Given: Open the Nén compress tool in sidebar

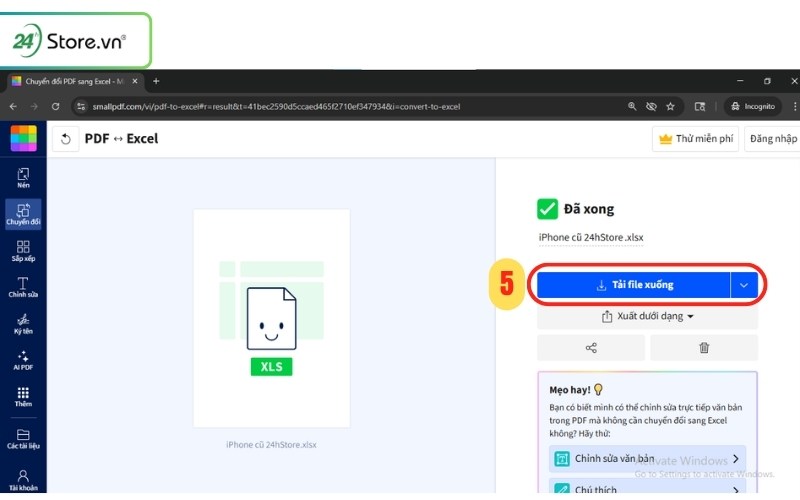Looking at the screenshot, I should click(23, 178).
